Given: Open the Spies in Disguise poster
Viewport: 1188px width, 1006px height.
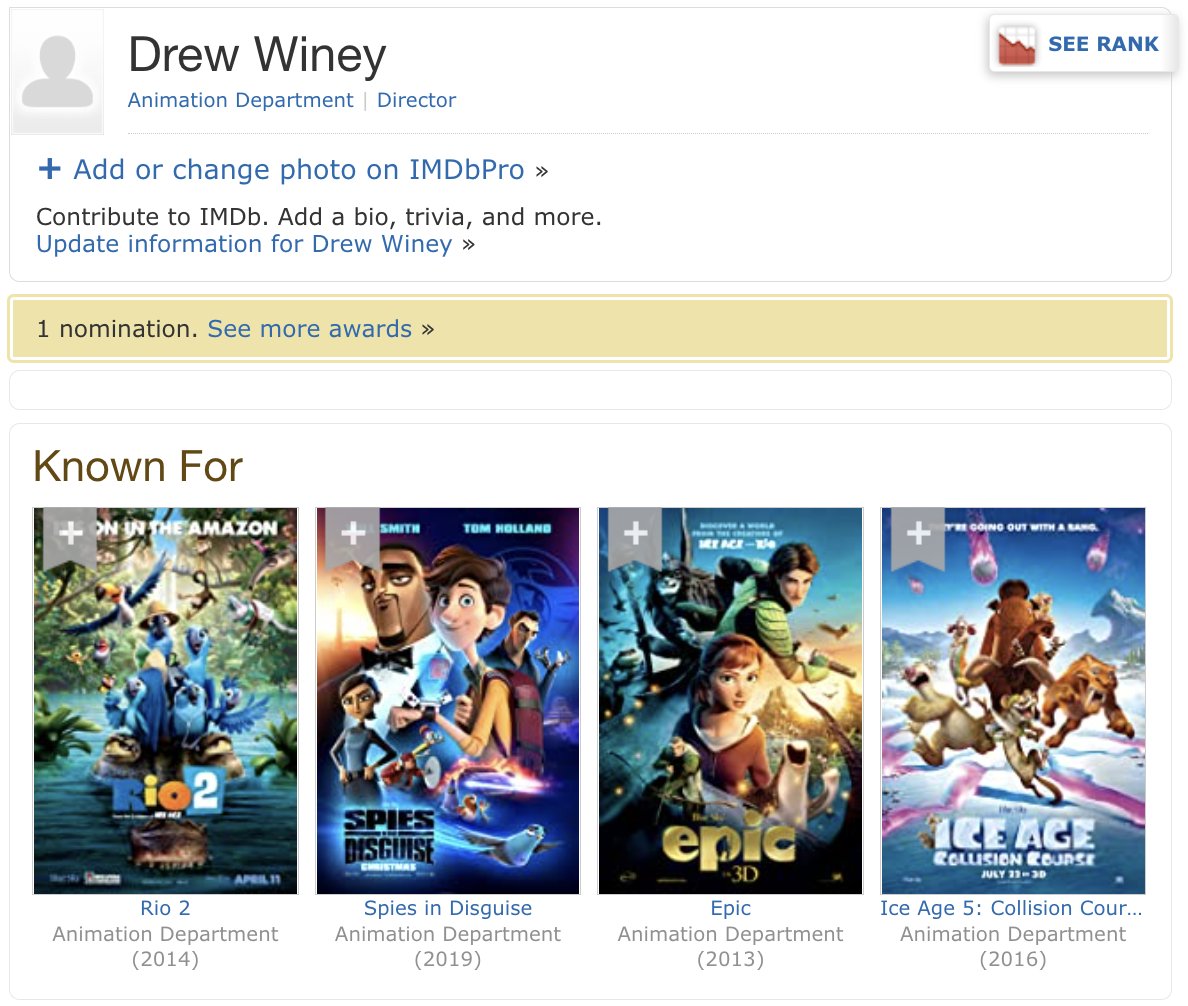Looking at the screenshot, I should (x=448, y=701).
